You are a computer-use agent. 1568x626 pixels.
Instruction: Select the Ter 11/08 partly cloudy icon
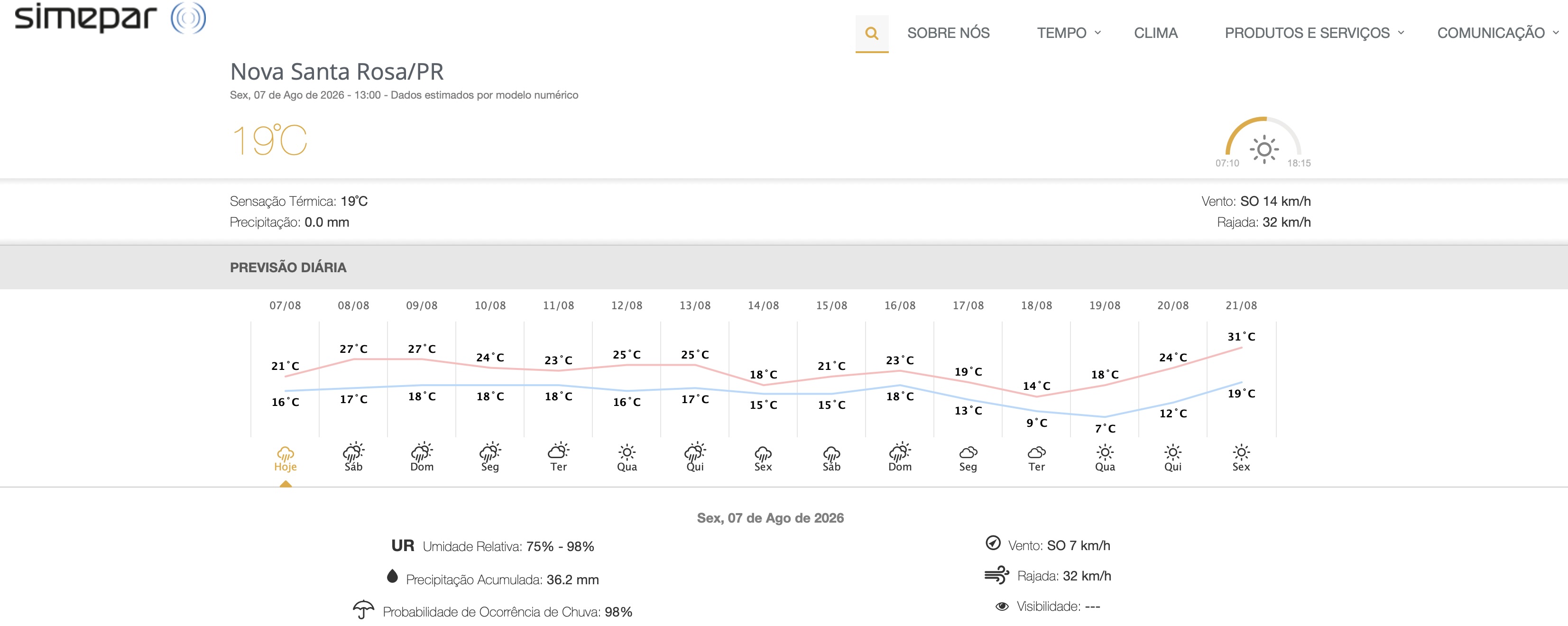point(558,451)
